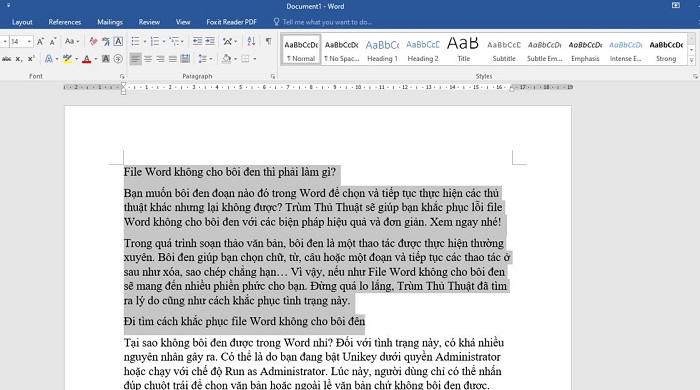Viewport: 700px width, 390px height.
Task: Justify the text
Action: tap(172, 58)
